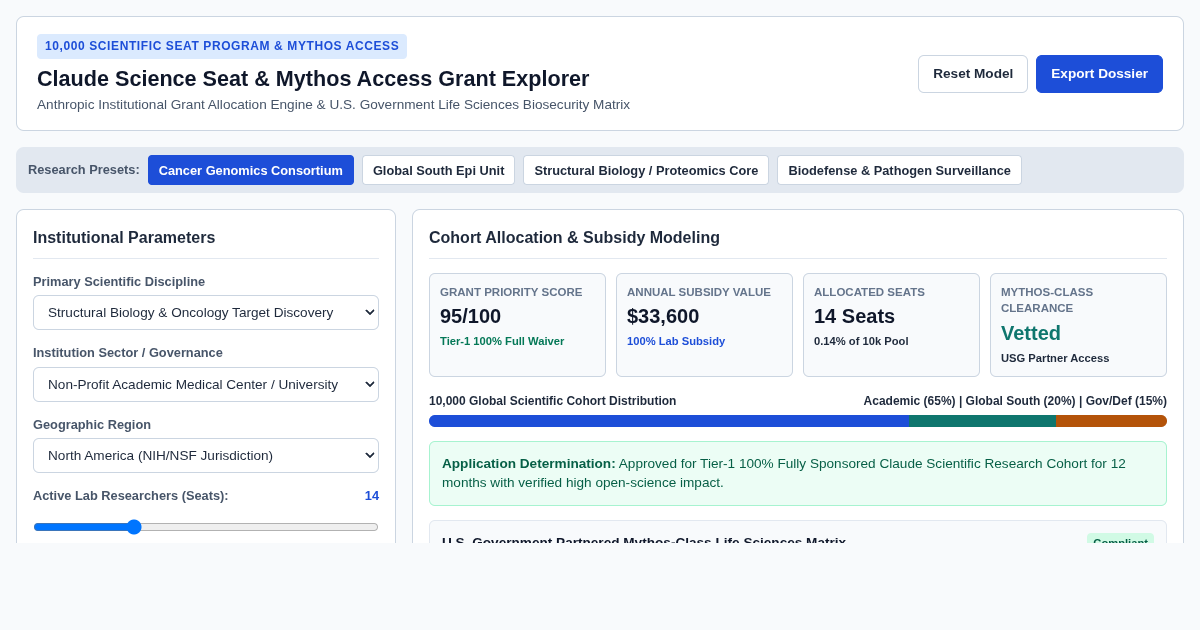Click the Allocated Seats card
This screenshot has height=630, width=1200.
pos(891,325)
